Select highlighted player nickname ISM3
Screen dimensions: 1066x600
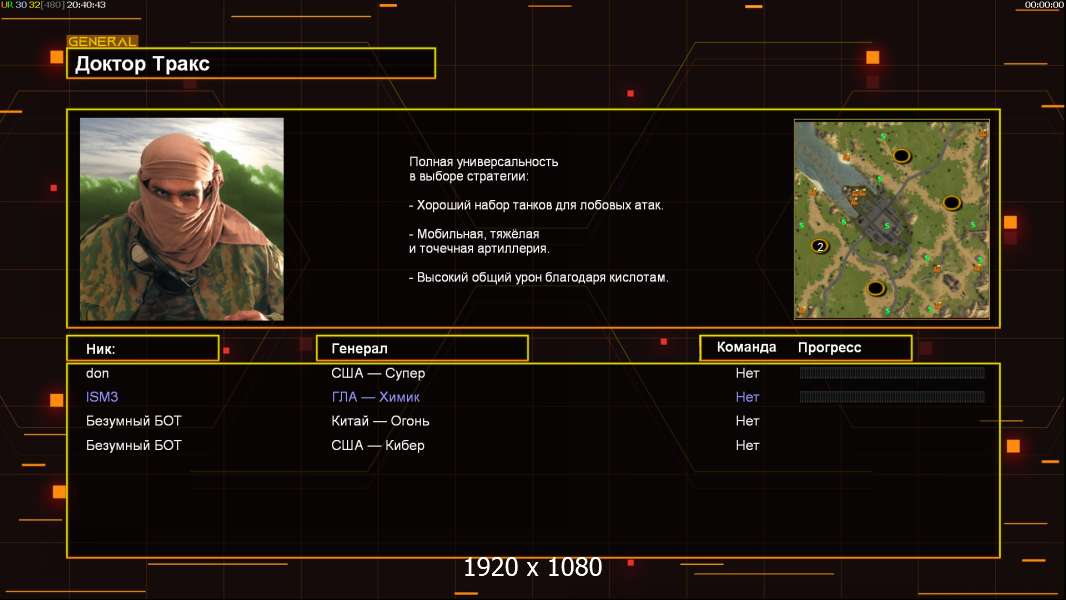(x=102, y=397)
